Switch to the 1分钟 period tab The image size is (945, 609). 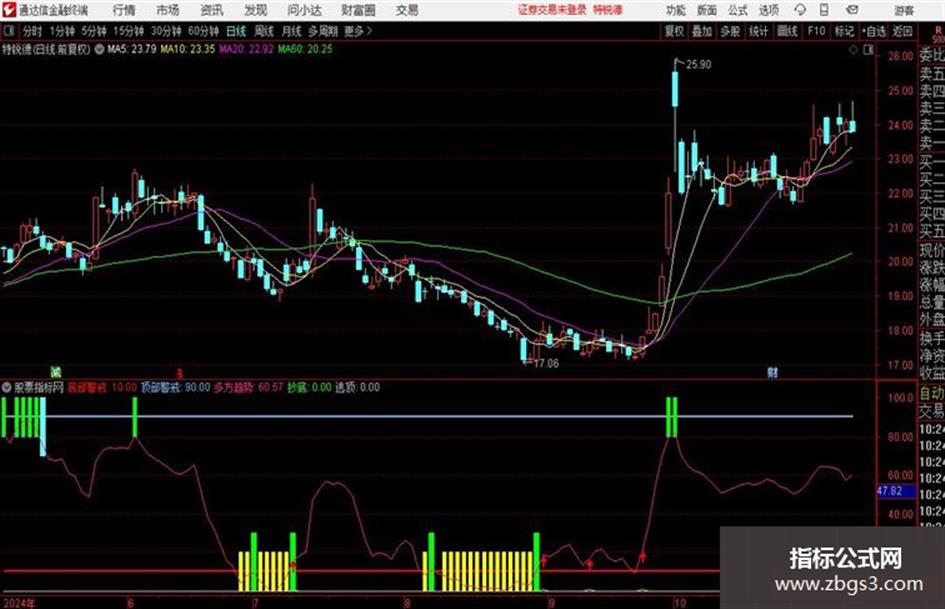coord(62,31)
